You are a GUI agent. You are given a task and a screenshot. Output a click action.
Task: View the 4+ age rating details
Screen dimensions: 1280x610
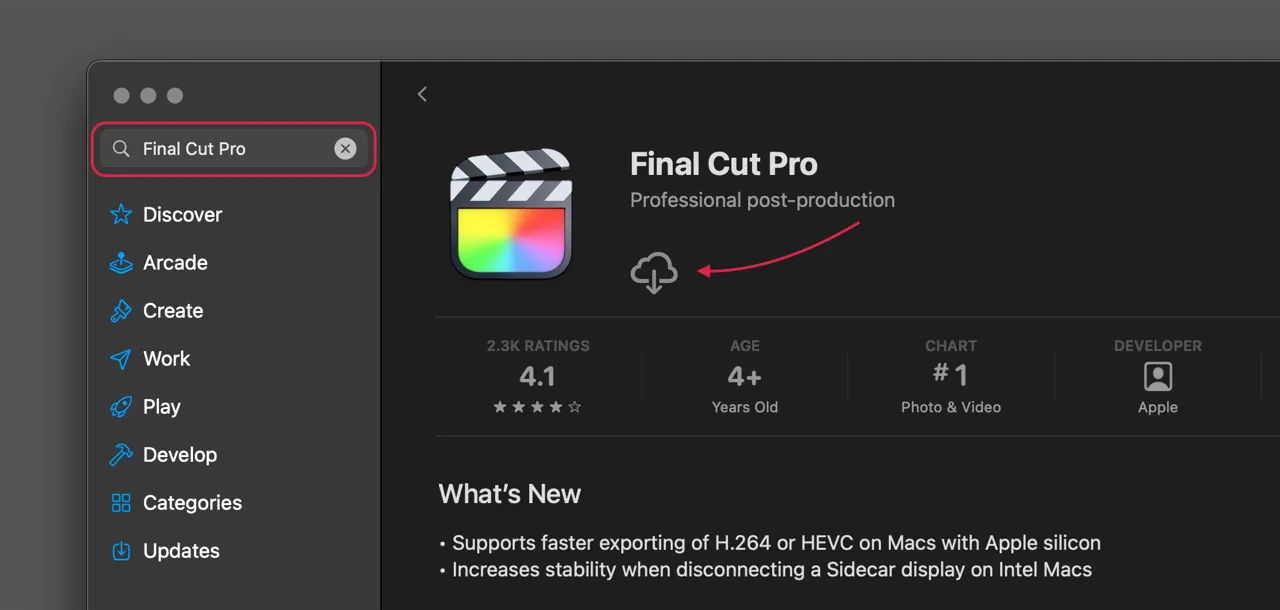click(744, 375)
